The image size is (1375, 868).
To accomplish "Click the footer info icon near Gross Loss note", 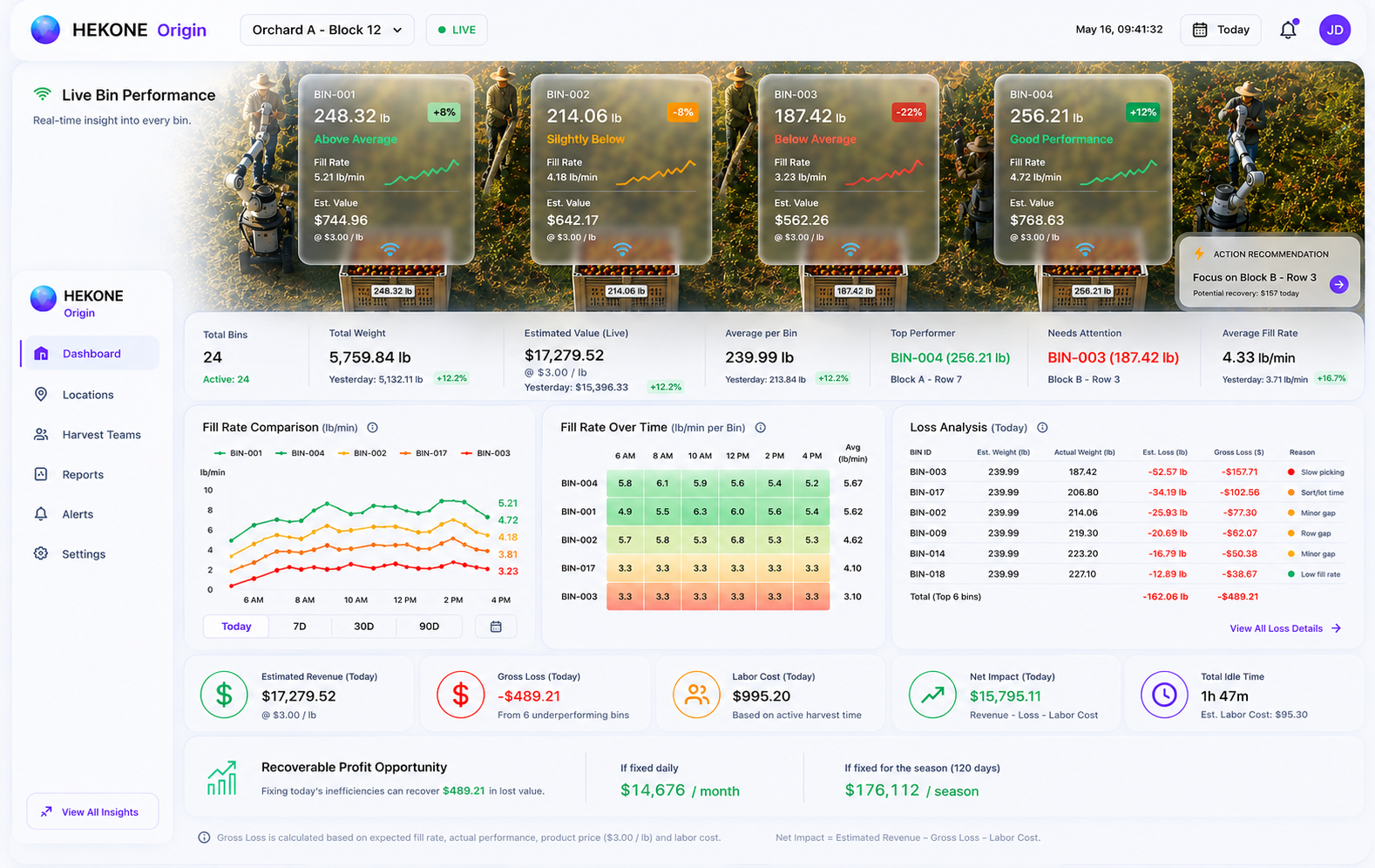I will point(204,837).
